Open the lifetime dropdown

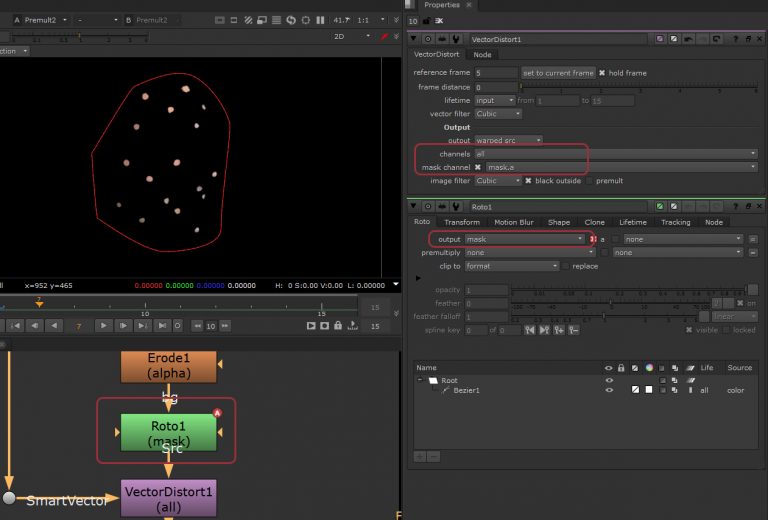coord(495,100)
